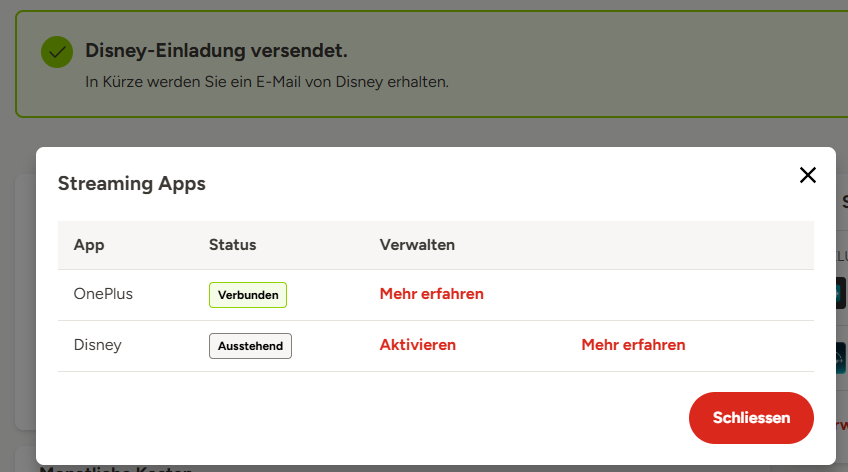Open Mehr erfahren in the OnePlus row

coord(431,294)
